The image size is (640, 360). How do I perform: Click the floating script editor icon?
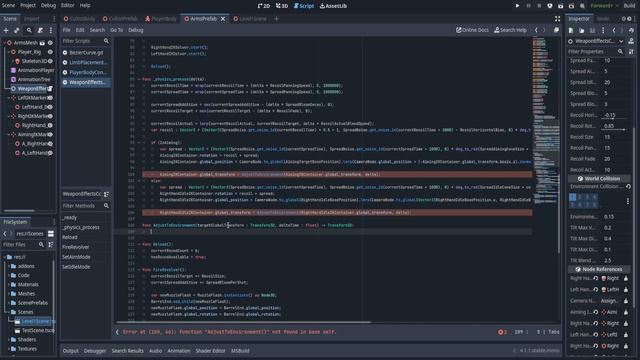[556, 30]
